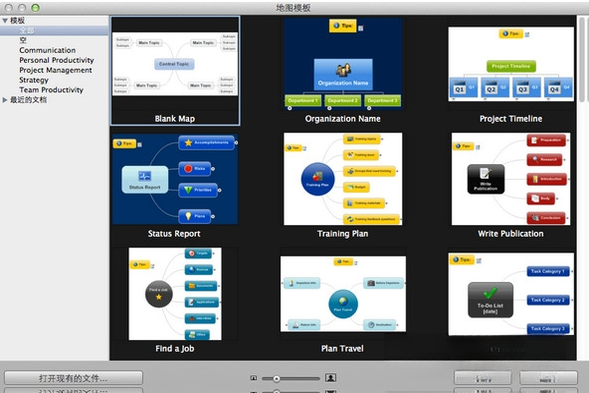This screenshot has height=393, width=589.
Task: Select the Organization Name template thumbnail
Action: [x=343, y=63]
